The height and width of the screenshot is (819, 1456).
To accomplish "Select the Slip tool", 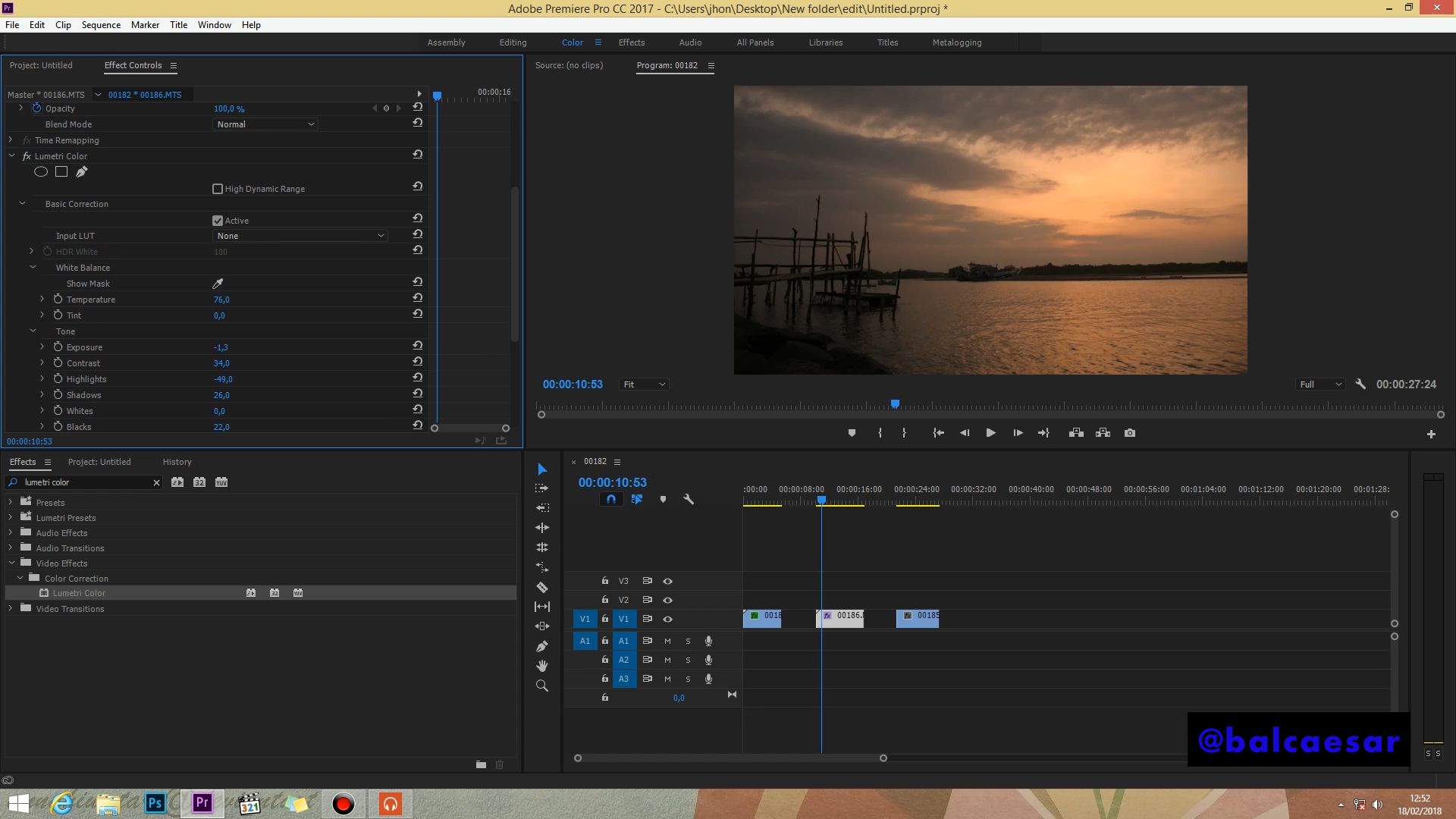I will tap(542, 607).
